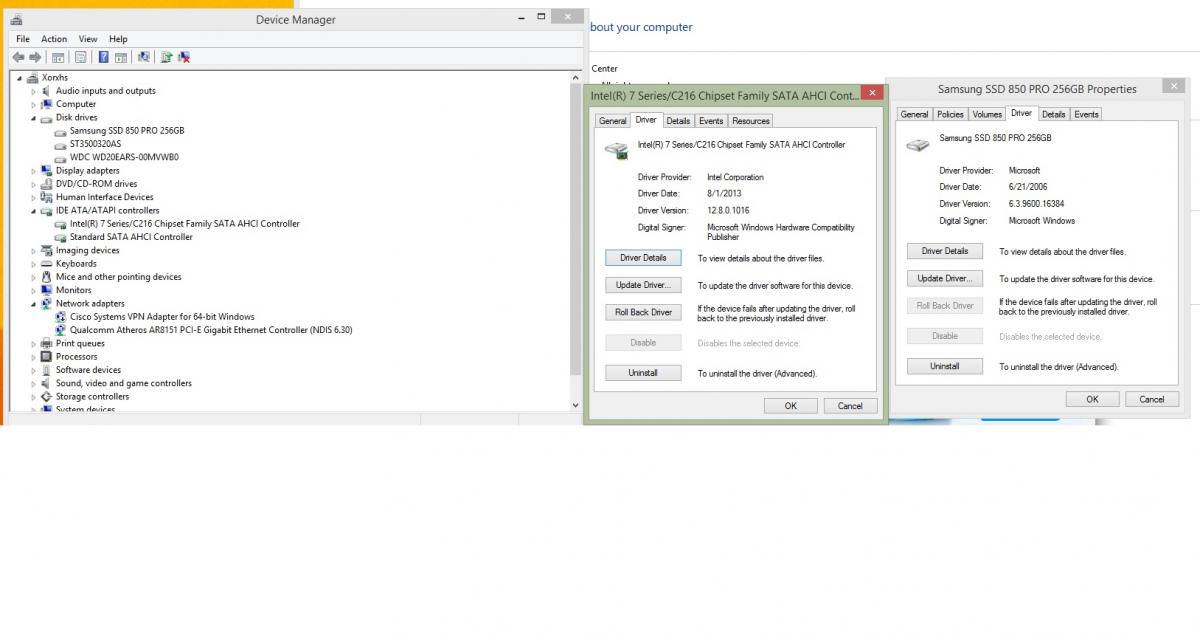Click the network icon beside Cisco Systems VPN Adapter
1200x638 pixels.
(x=61, y=317)
